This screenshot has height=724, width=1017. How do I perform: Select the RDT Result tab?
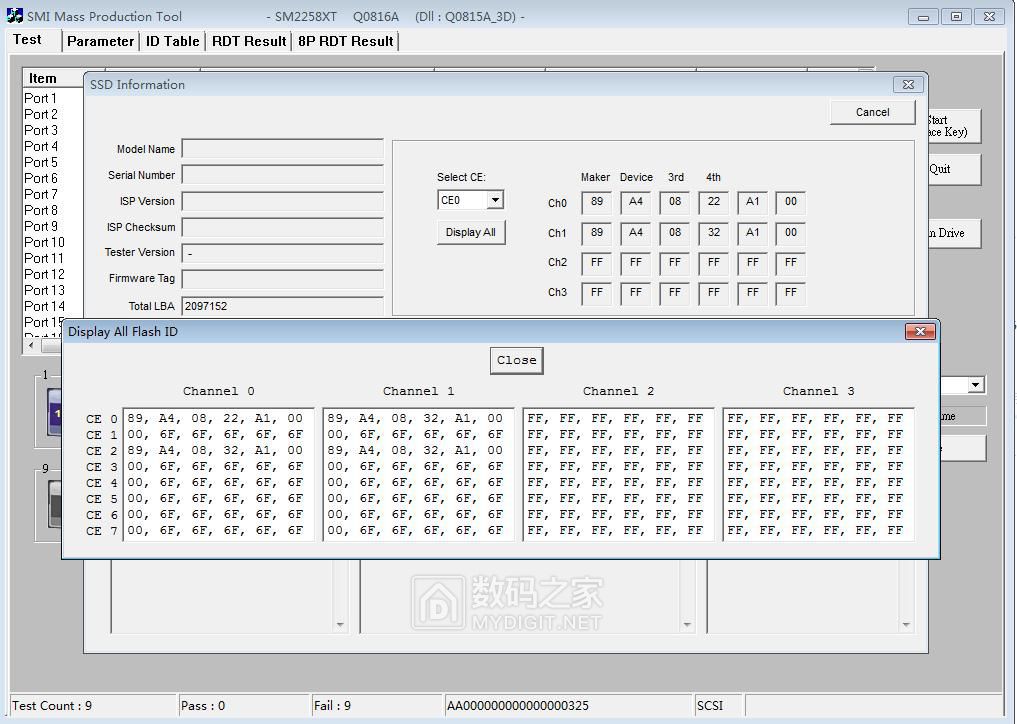pyautogui.click(x=248, y=41)
